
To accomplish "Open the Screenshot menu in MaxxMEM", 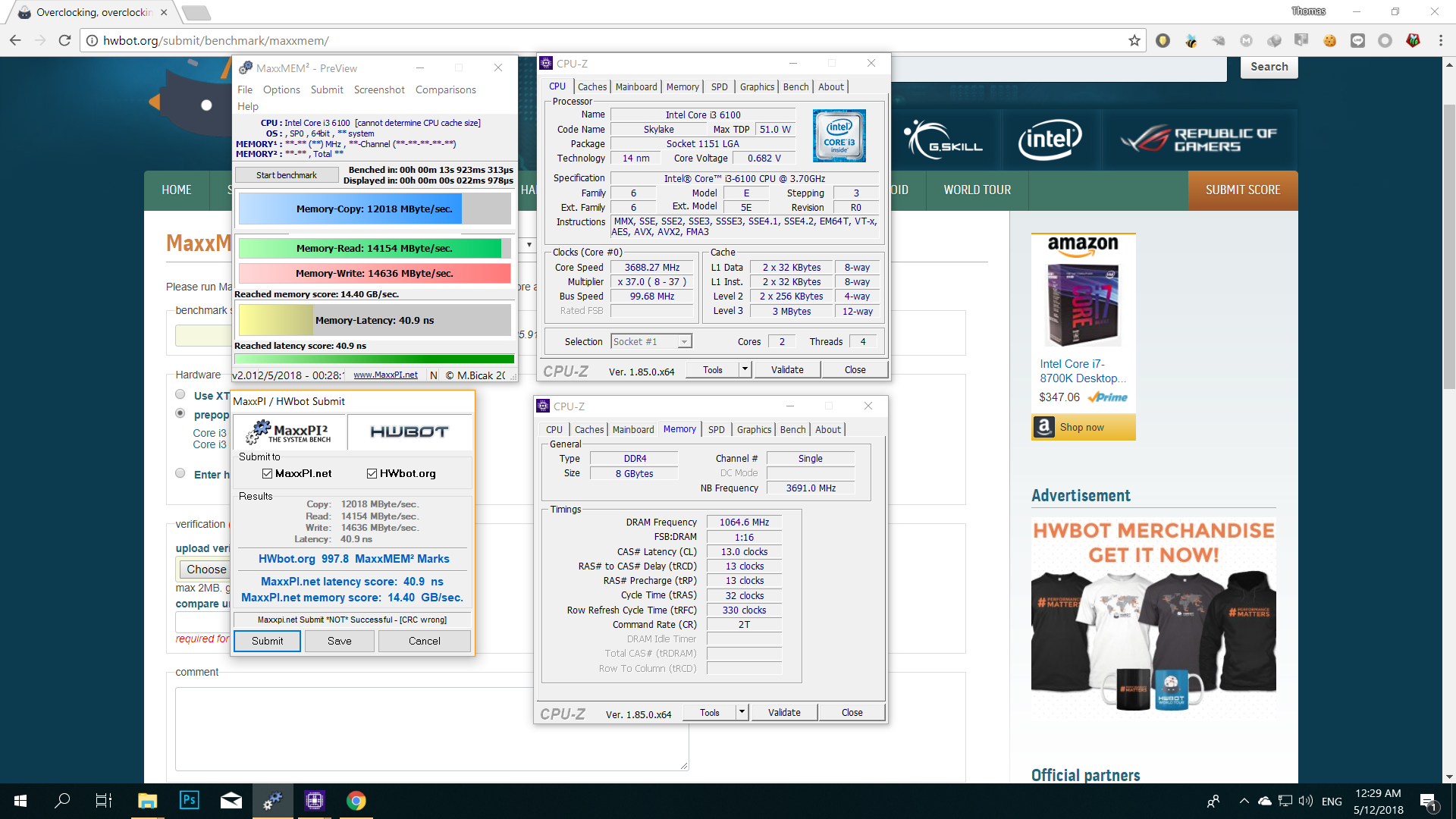I will coord(379,89).
